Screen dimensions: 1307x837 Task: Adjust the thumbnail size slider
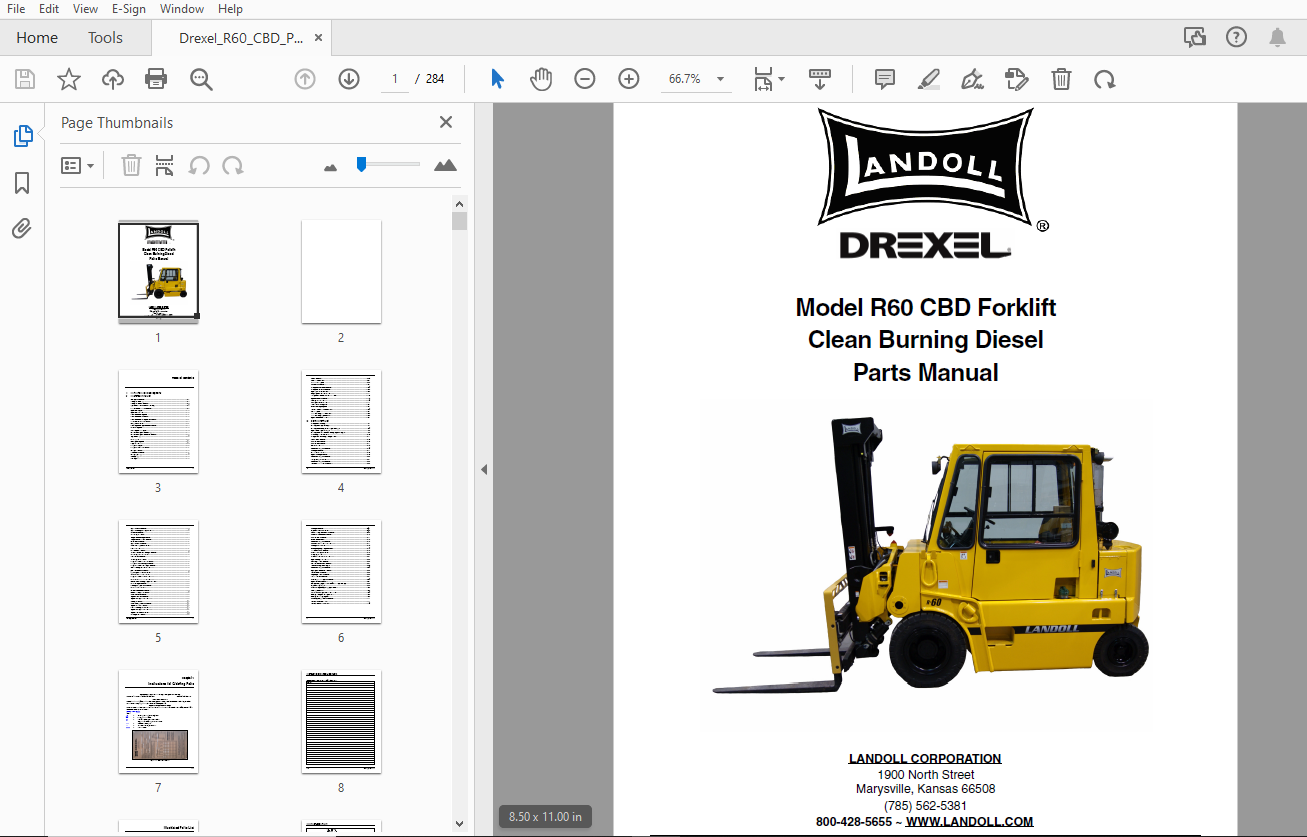362,164
